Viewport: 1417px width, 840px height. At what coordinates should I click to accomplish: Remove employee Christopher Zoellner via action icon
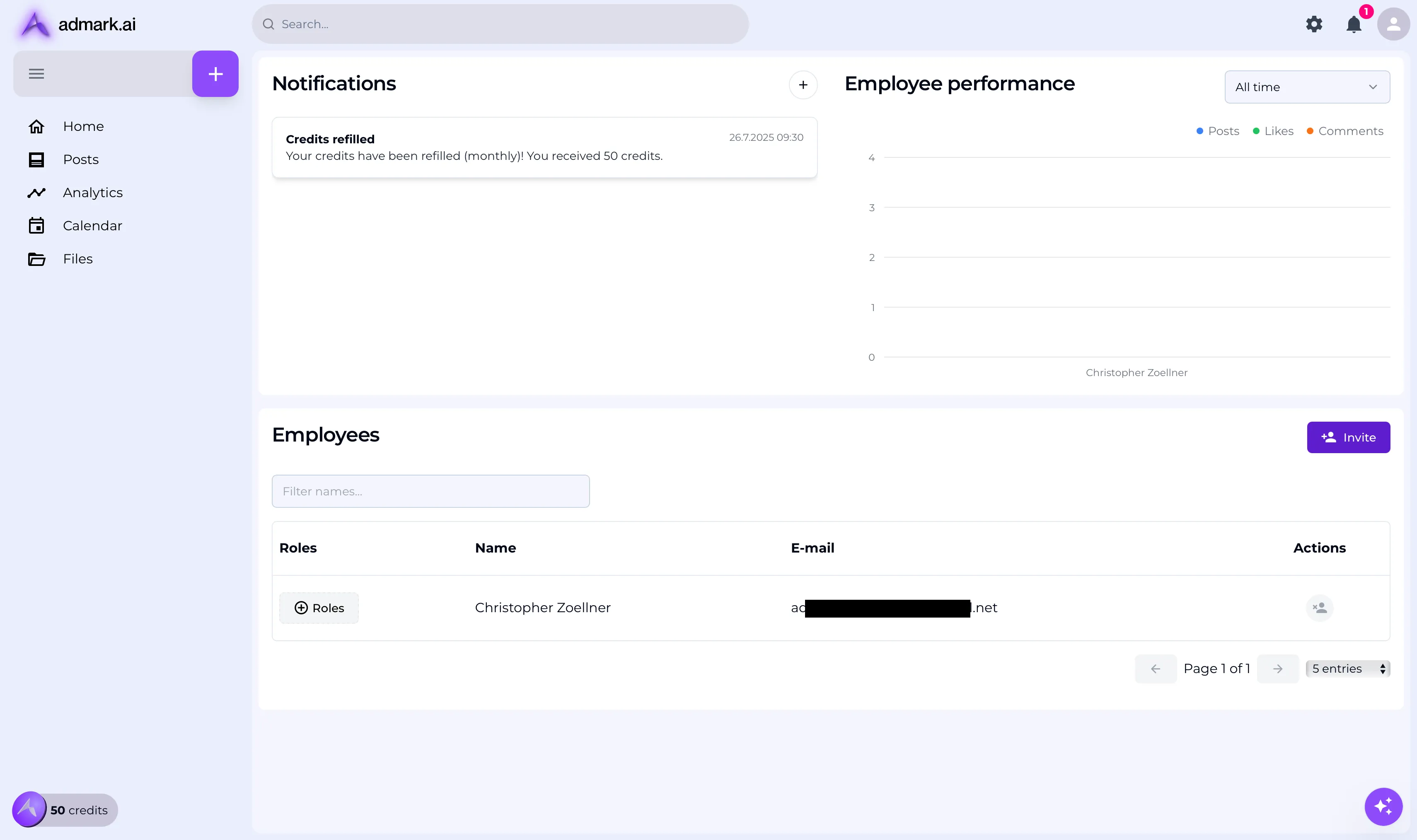point(1320,608)
